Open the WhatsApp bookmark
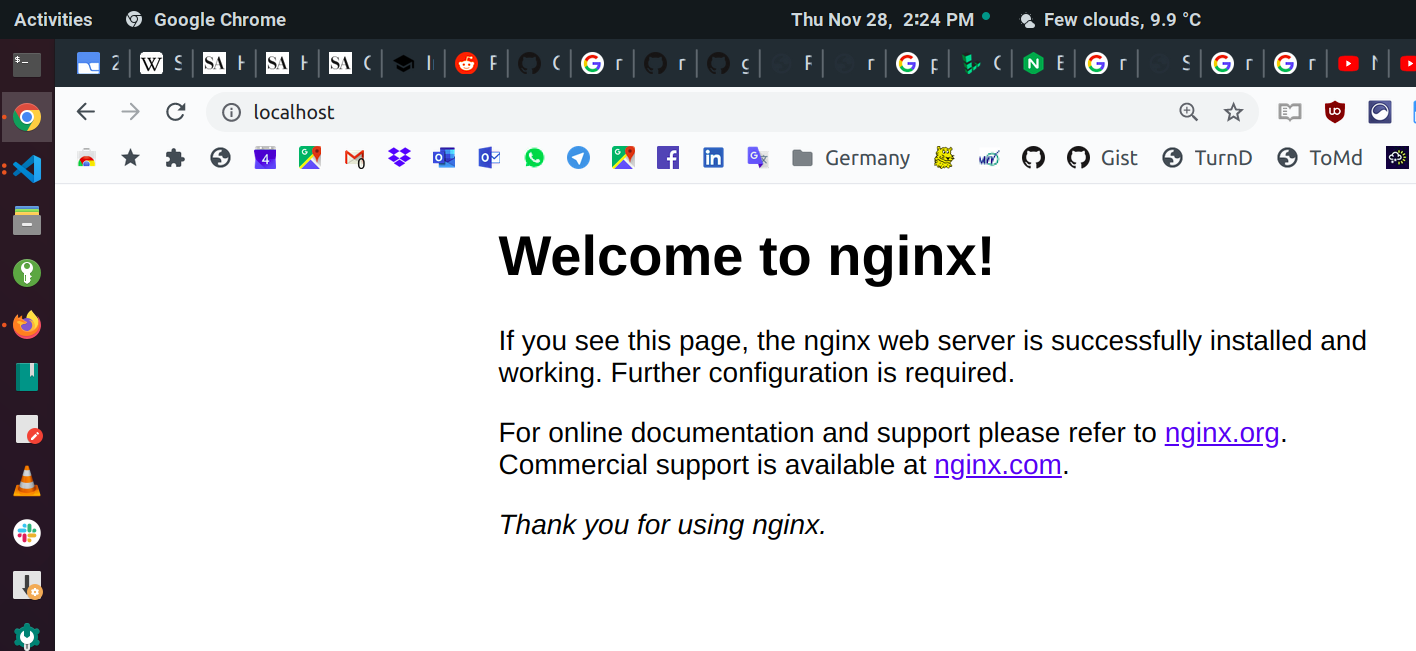 click(534, 158)
